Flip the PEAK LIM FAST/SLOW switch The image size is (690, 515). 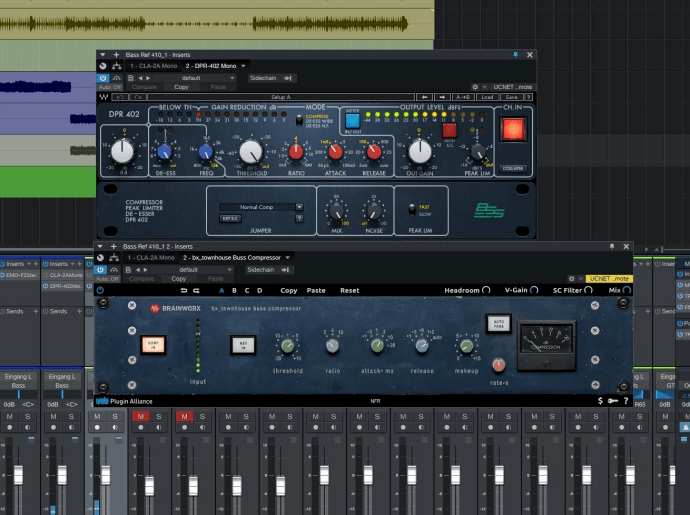pos(412,210)
